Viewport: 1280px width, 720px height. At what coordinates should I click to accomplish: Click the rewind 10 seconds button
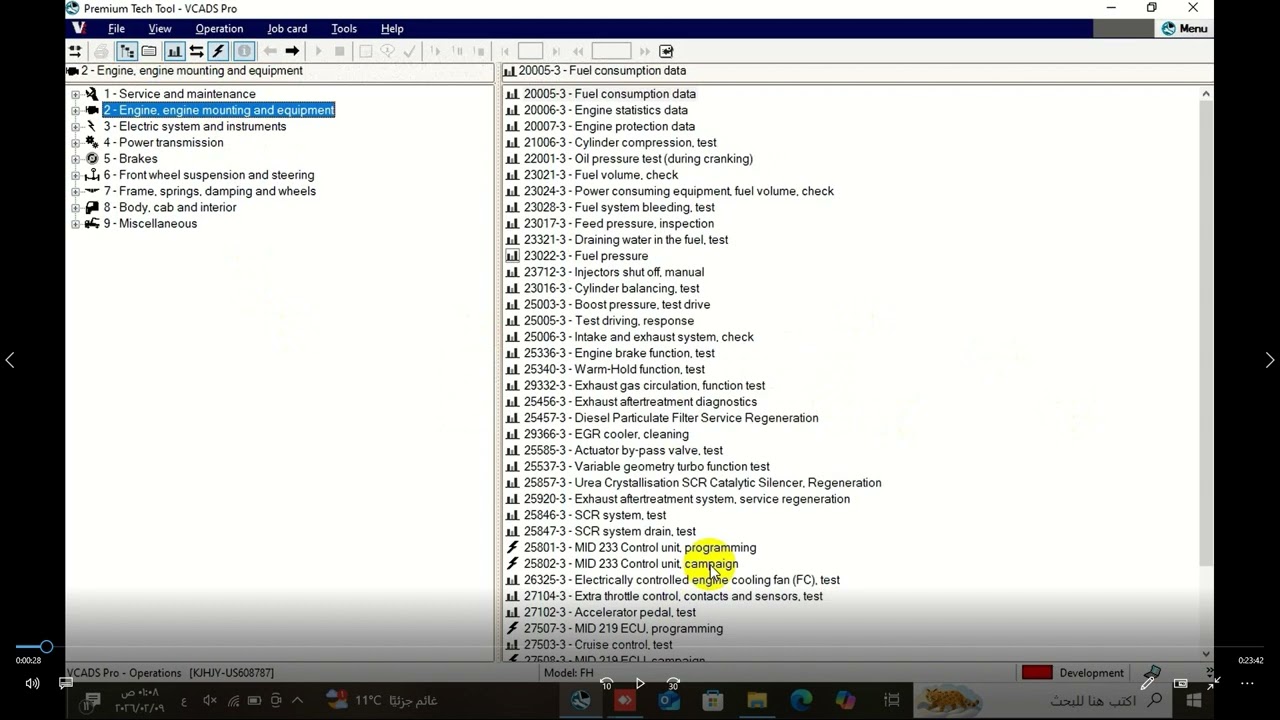606,684
